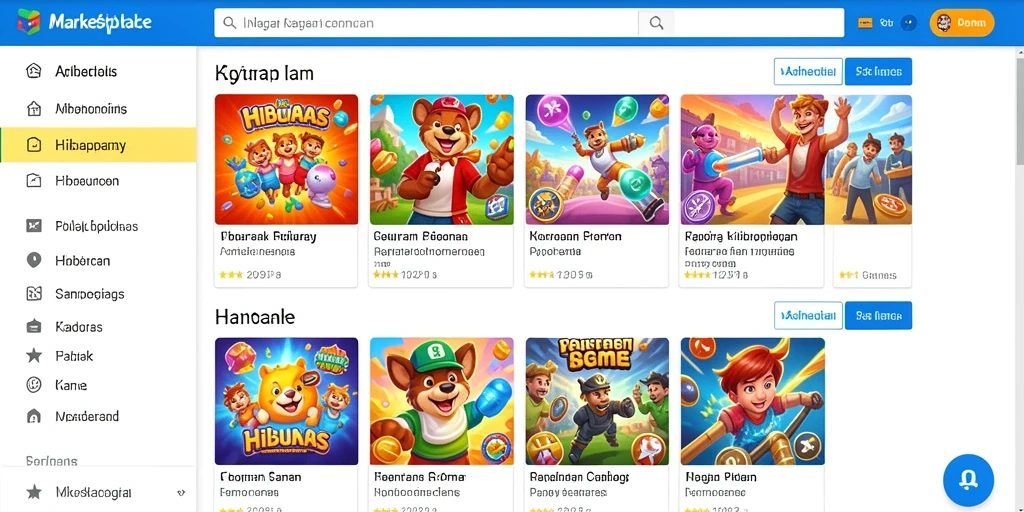
Task: Open the Sanpogiags sidebar menu item
Action: click(x=98, y=294)
